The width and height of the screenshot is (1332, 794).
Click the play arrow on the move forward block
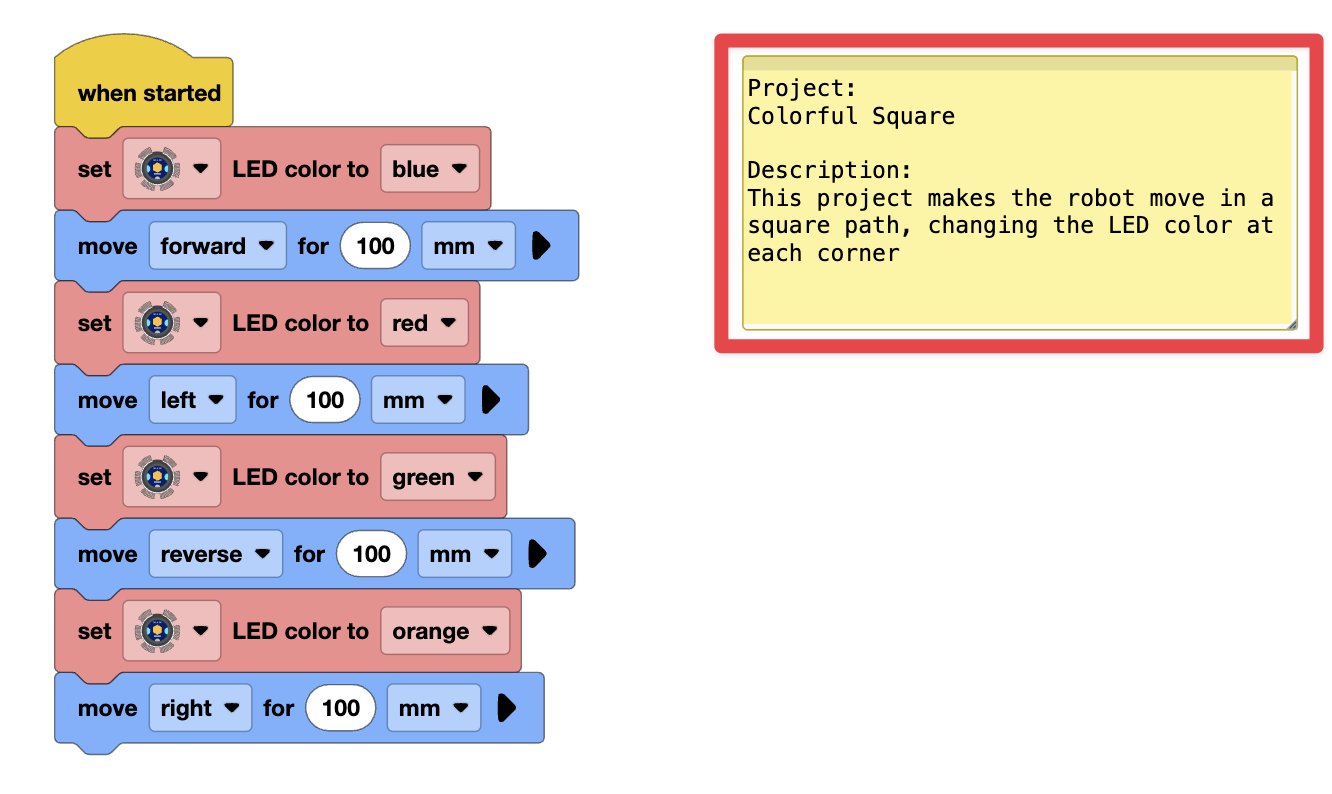click(544, 245)
